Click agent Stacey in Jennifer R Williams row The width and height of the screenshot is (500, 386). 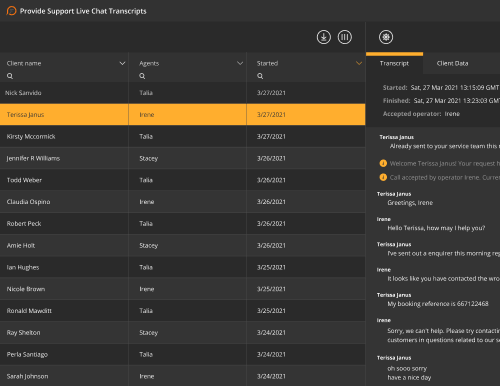149,158
